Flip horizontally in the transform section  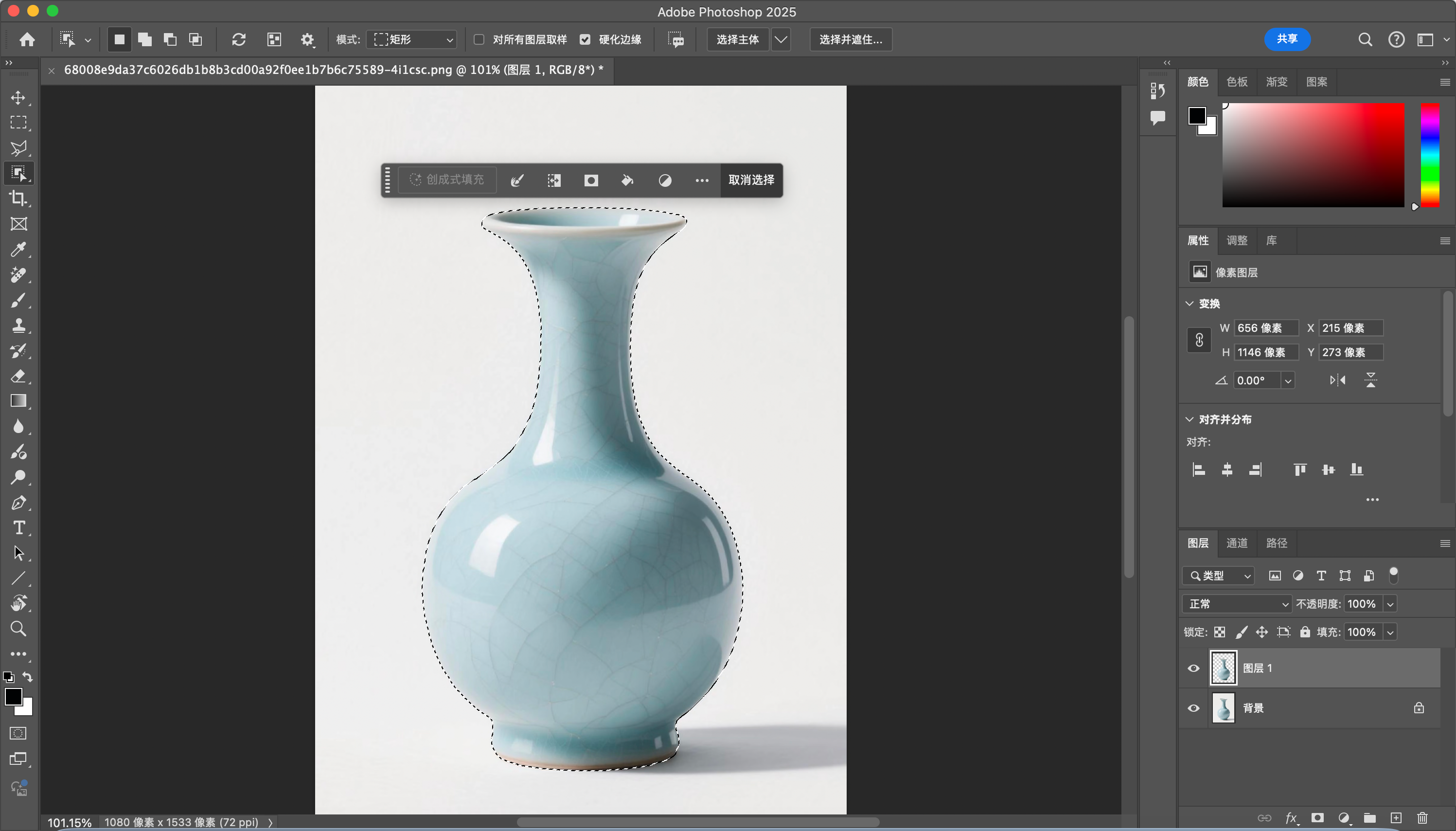[1337, 380]
